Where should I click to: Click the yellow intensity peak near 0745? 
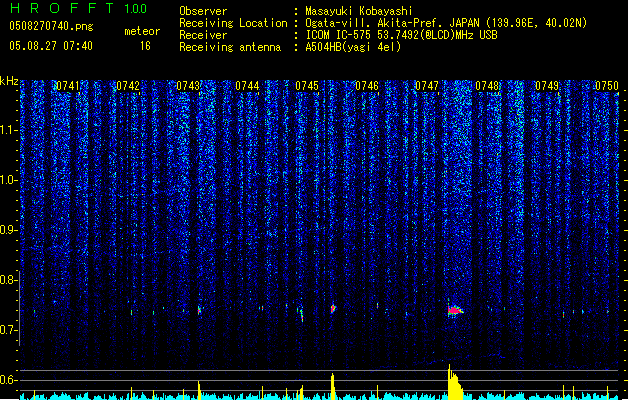tap(333, 386)
